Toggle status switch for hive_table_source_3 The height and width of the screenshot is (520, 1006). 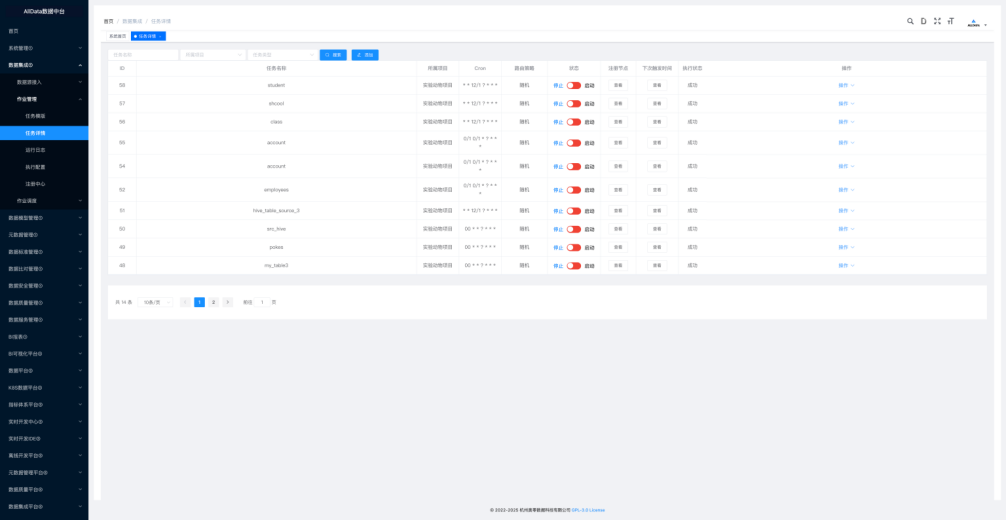click(574, 211)
